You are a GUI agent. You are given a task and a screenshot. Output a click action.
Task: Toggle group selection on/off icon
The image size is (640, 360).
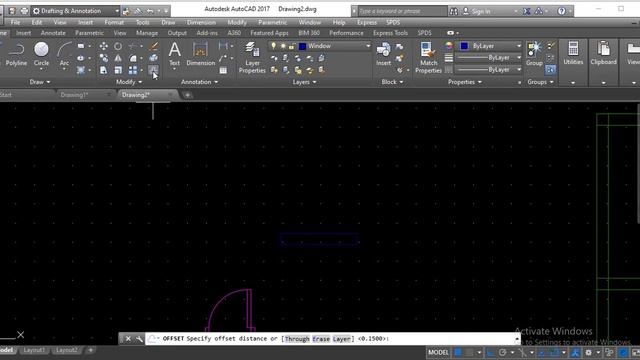(550, 70)
